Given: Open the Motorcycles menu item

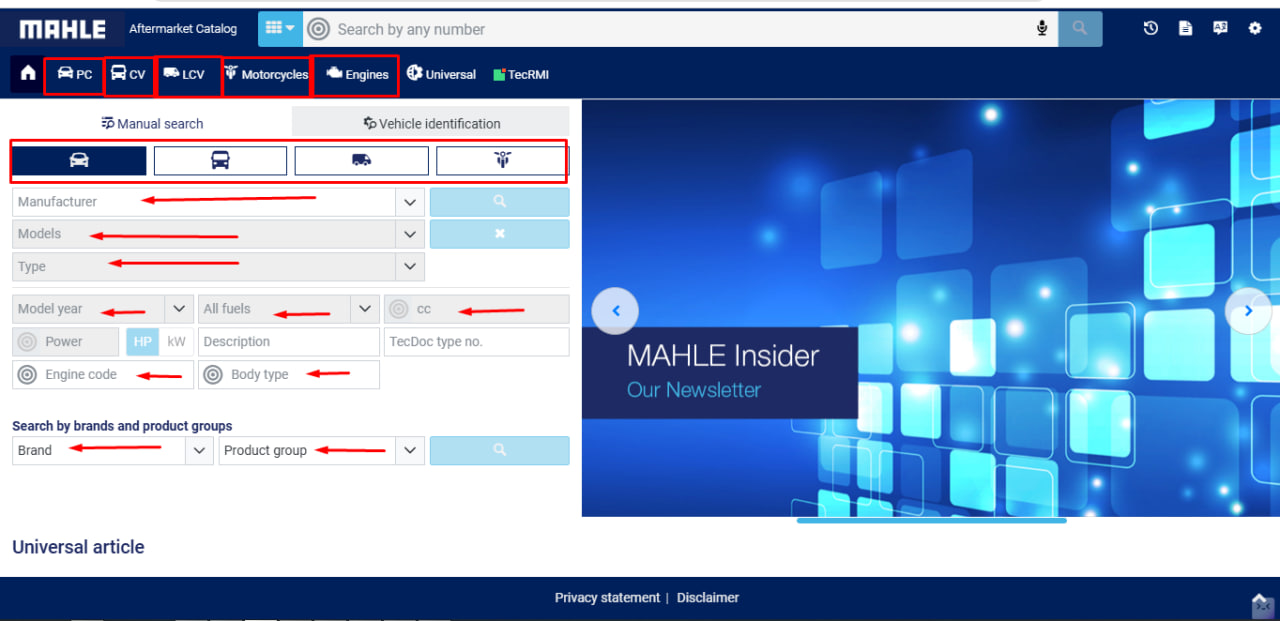Looking at the screenshot, I should 266,74.
